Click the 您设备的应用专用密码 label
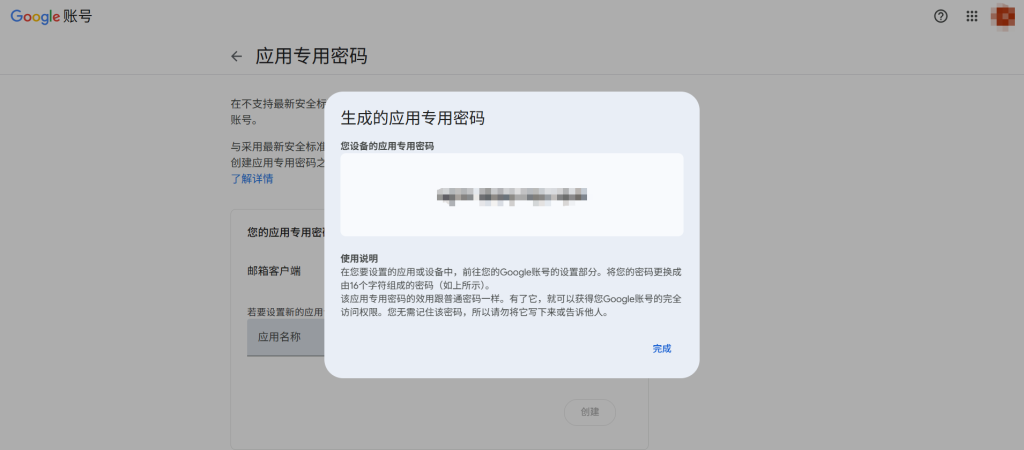 (388, 146)
